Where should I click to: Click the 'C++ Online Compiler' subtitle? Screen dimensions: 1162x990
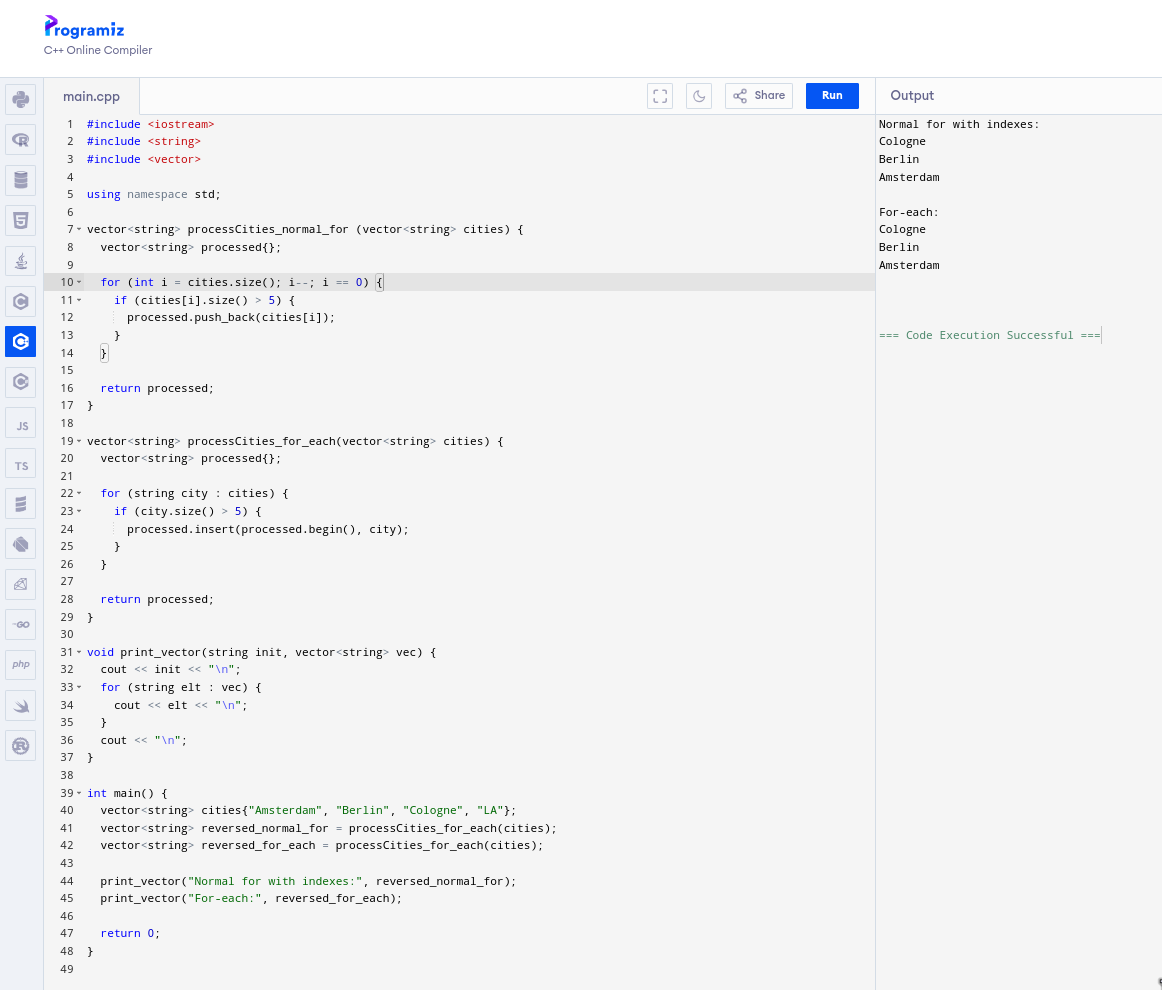coord(98,50)
